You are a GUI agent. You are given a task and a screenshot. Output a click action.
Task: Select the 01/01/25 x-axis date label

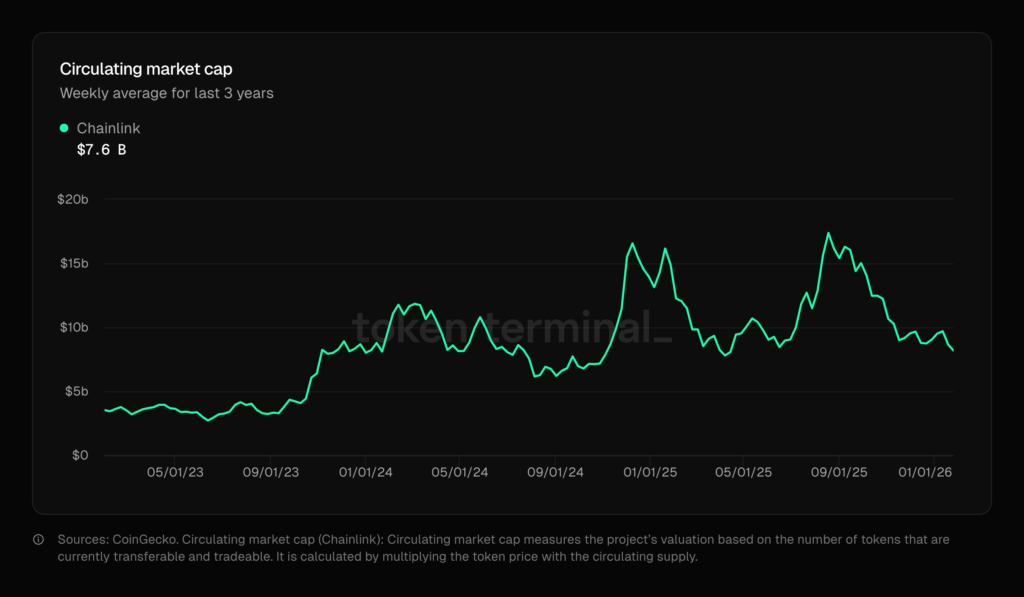650,473
